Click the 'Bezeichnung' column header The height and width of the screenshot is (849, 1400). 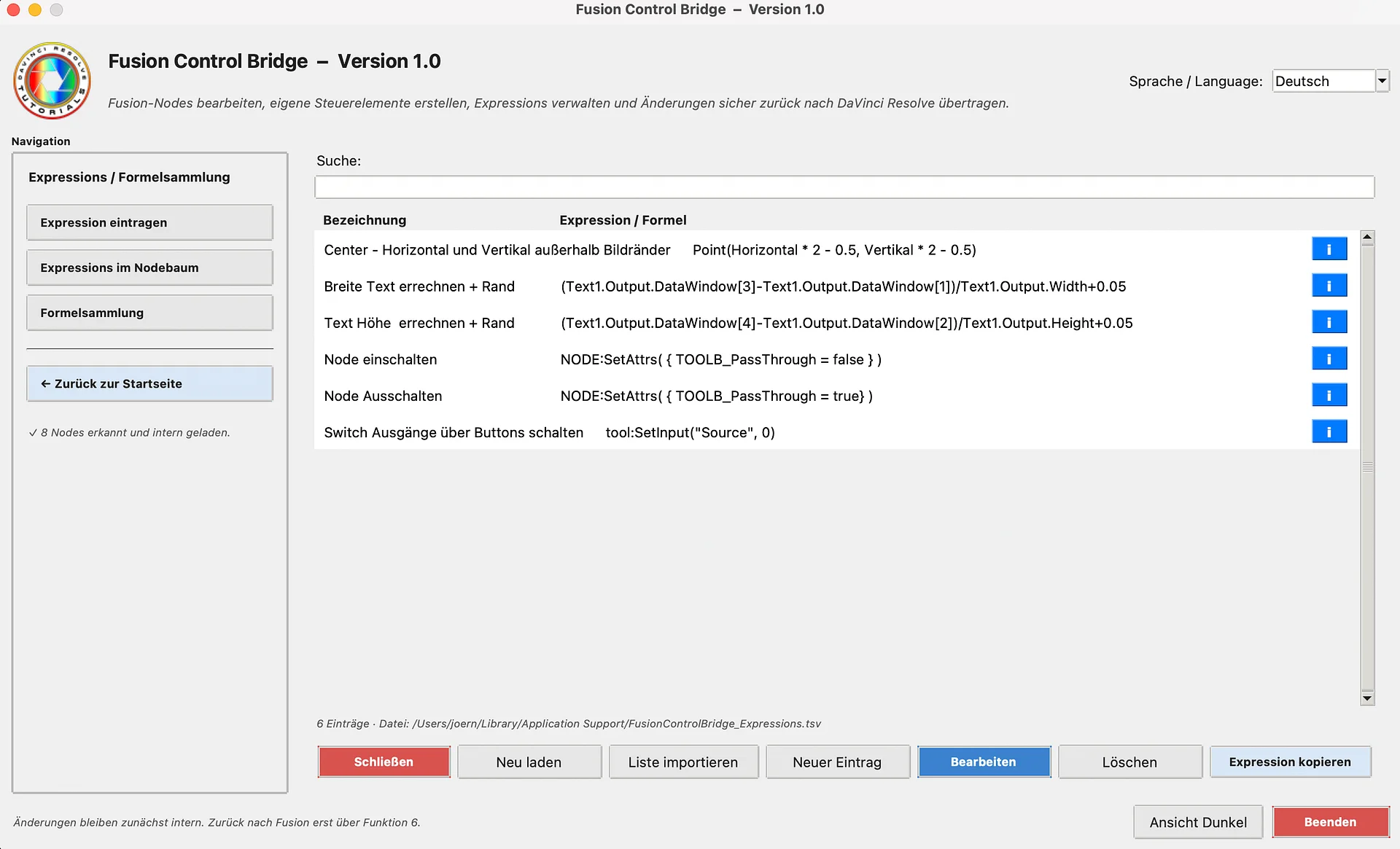tap(365, 220)
